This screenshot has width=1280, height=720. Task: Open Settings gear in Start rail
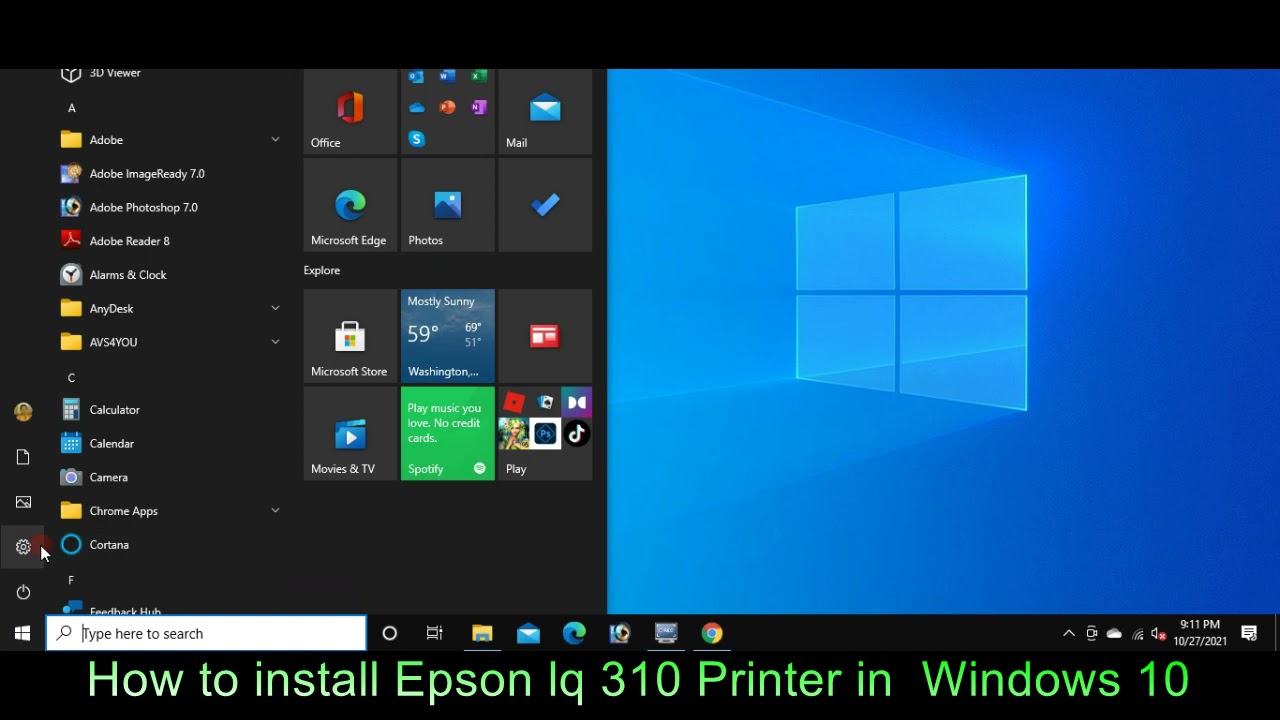pos(23,547)
